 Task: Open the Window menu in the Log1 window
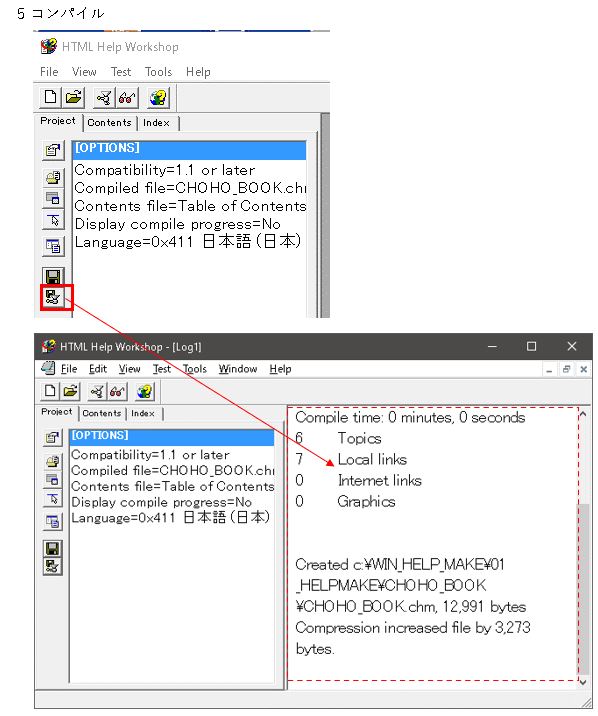[x=238, y=369]
